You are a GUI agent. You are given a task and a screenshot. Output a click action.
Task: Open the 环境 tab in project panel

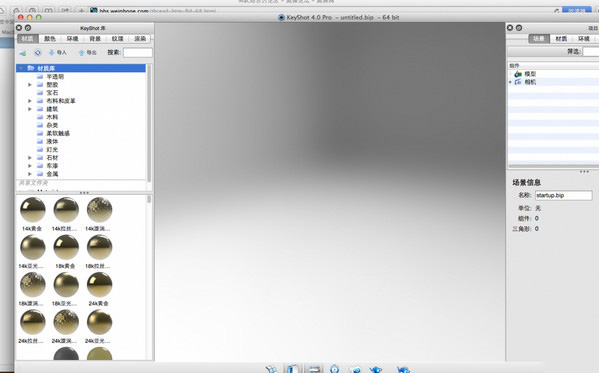[x=584, y=39]
